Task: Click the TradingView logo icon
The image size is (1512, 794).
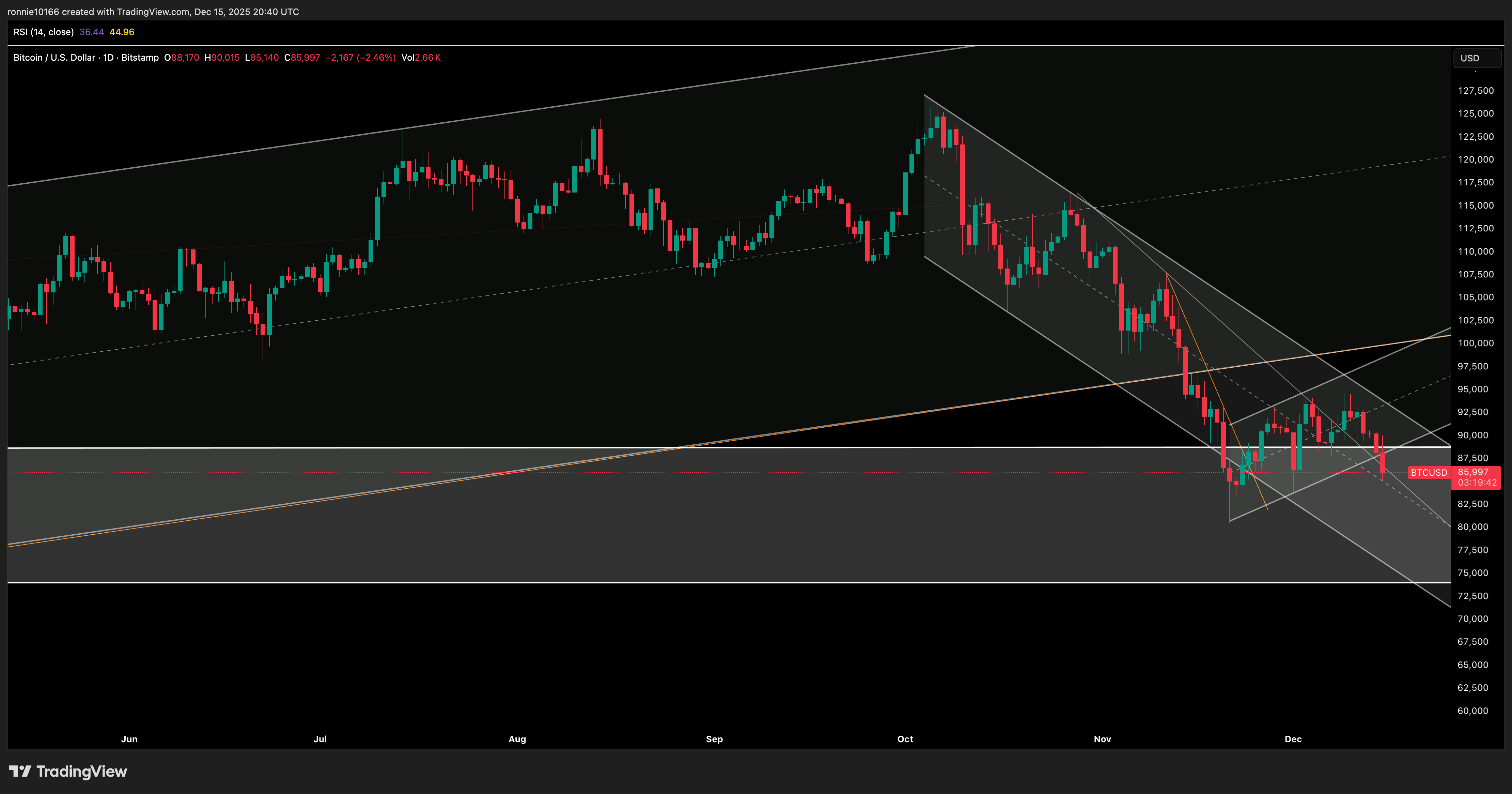Action: pos(20,771)
